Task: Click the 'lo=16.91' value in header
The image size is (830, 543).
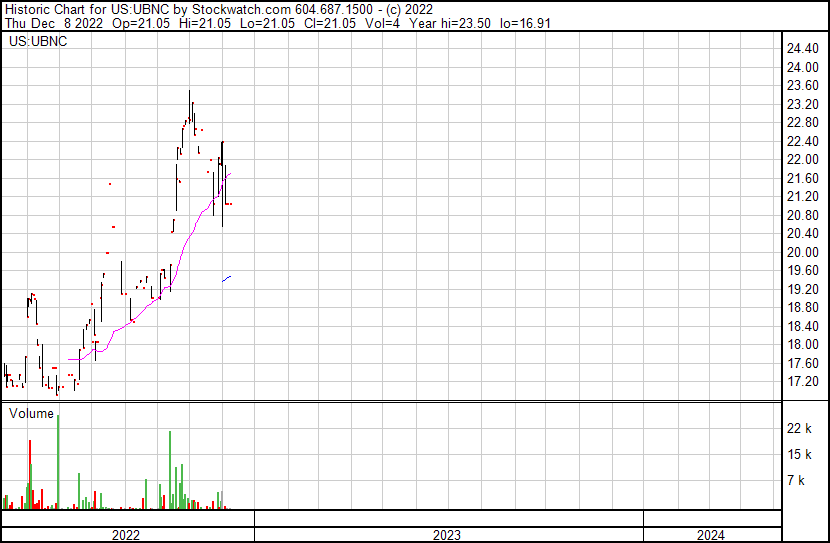Action: (525, 23)
